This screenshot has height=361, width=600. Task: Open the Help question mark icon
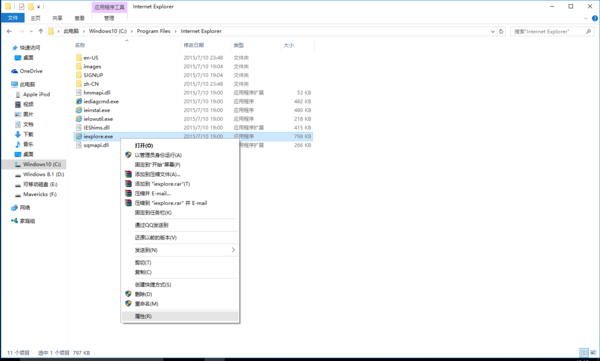tap(595, 18)
